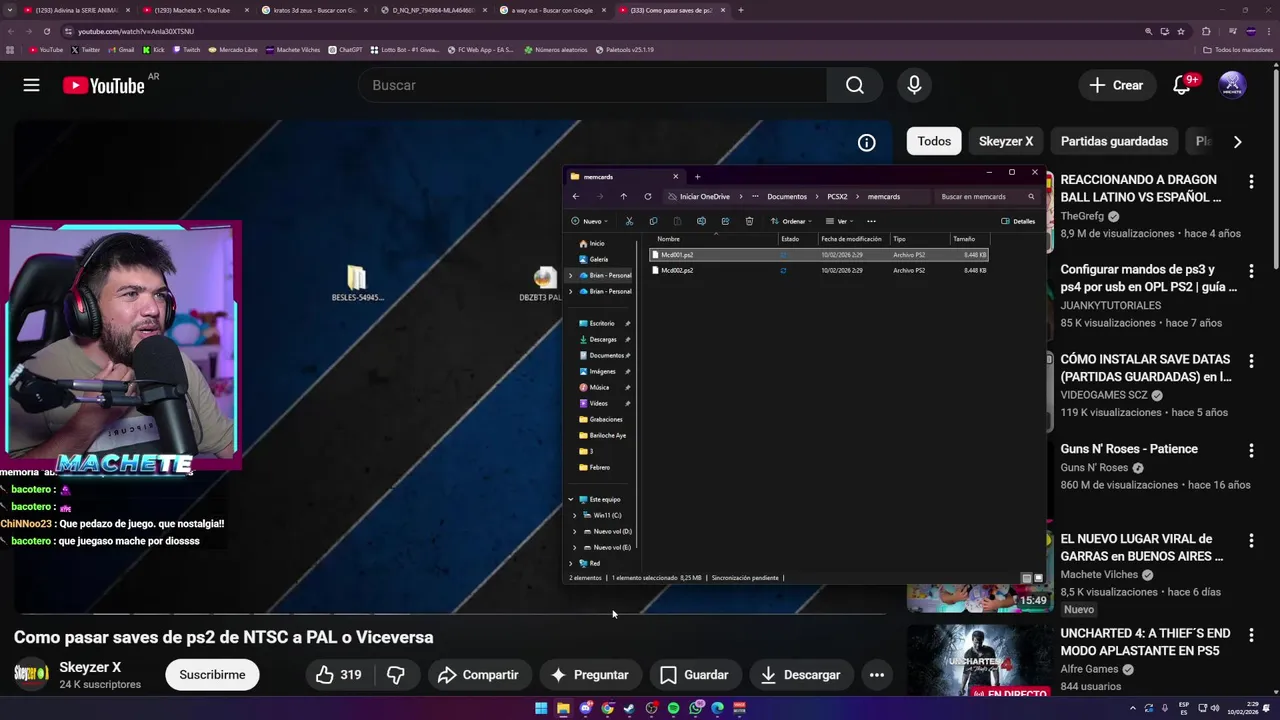1280x720 pixels.
Task: Copy the selected file in Explorer toolbar
Action: (x=653, y=221)
